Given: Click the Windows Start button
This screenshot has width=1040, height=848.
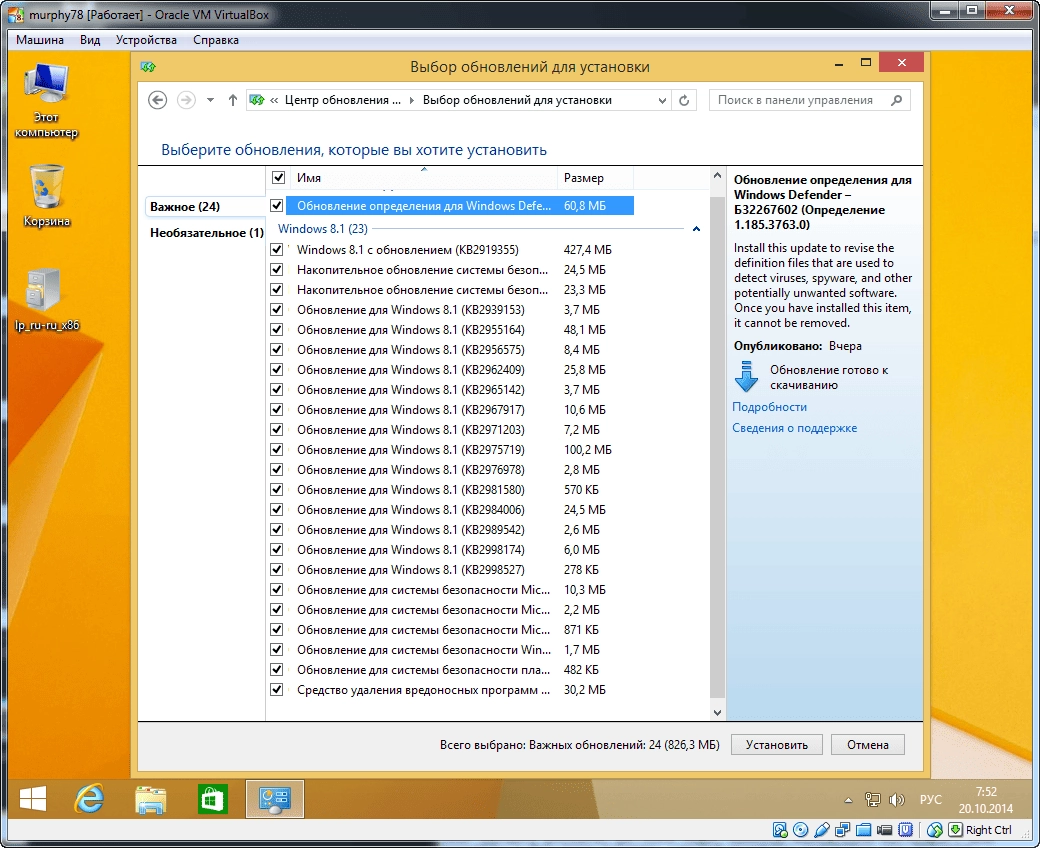Looking at the screenshot, I should 33,798.
